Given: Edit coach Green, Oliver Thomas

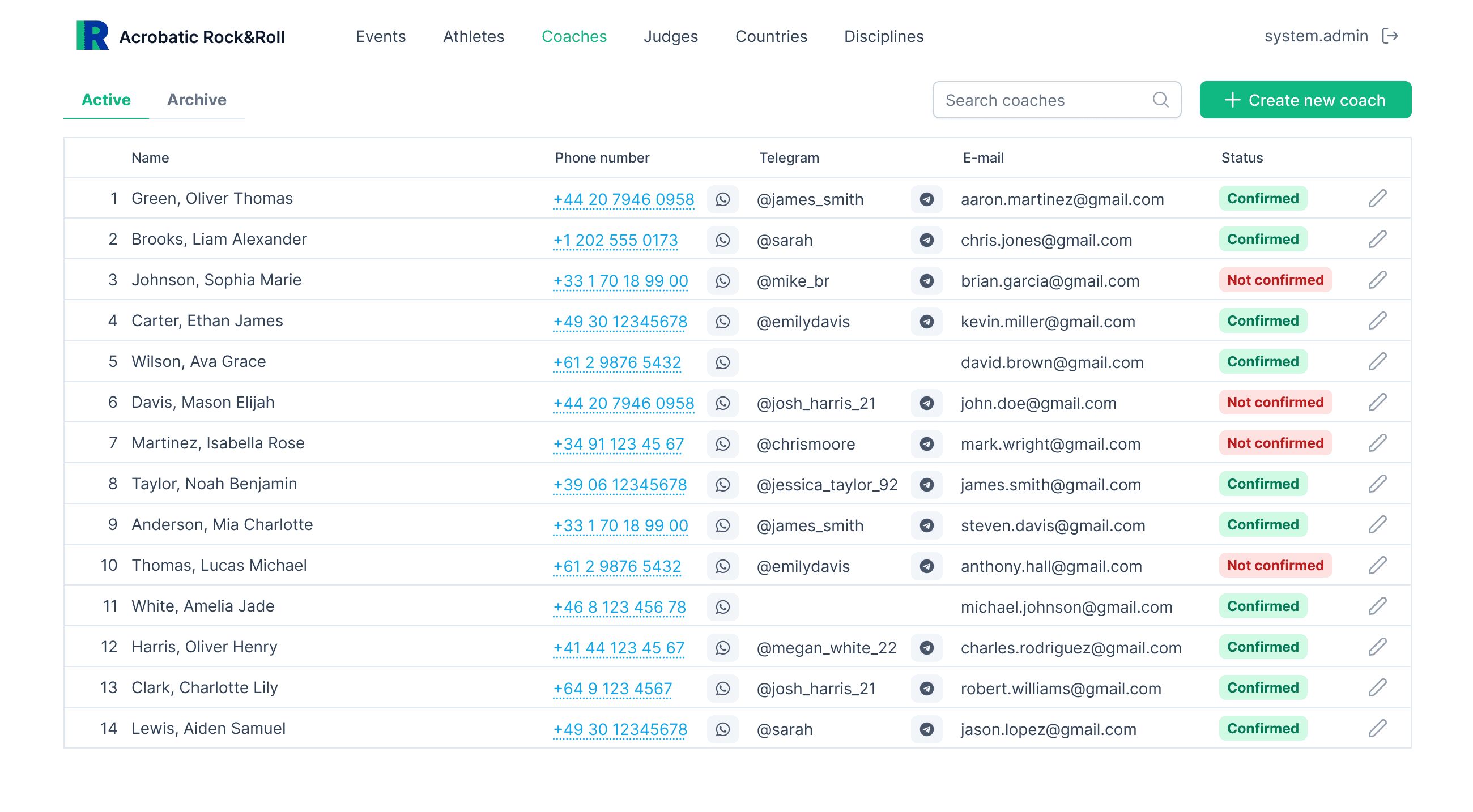Looking at the screenshot, I should pos(1377,198).
